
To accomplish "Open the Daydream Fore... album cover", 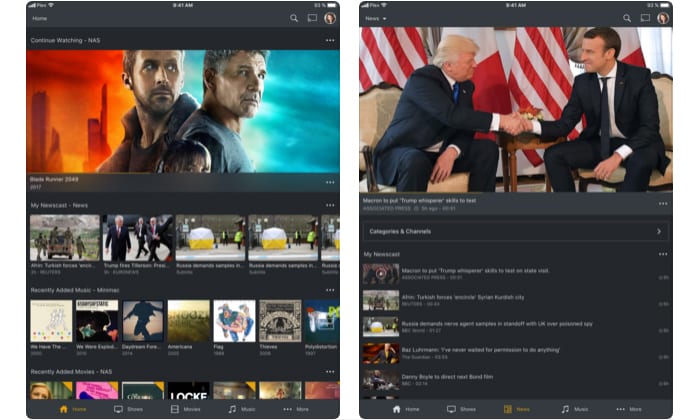I will [143, 321].
